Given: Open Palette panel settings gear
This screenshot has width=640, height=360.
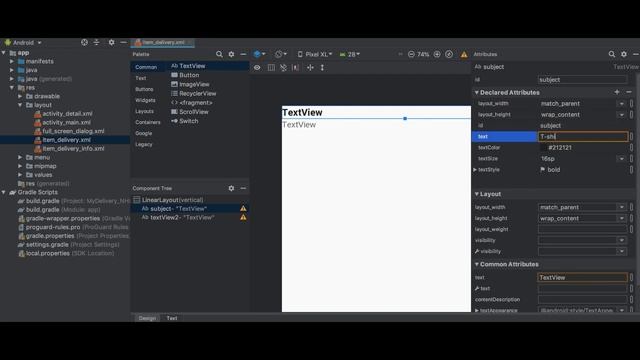Looking at the screenshot, I should [231, 54].
